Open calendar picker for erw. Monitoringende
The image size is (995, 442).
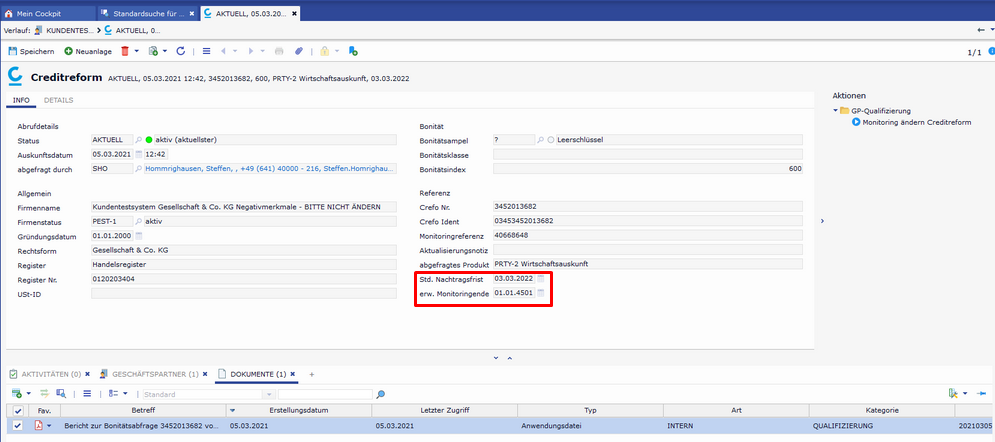[x=541, y=293]
